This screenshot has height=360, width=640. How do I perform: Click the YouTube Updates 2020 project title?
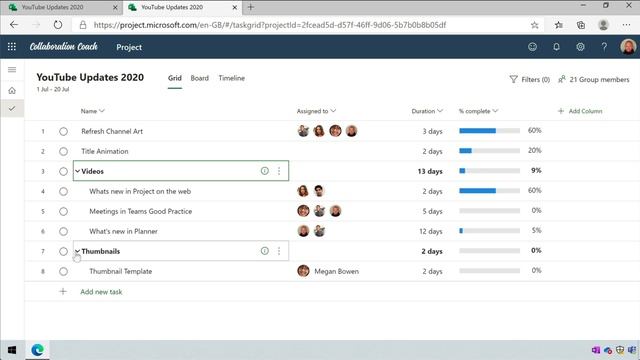90,78
